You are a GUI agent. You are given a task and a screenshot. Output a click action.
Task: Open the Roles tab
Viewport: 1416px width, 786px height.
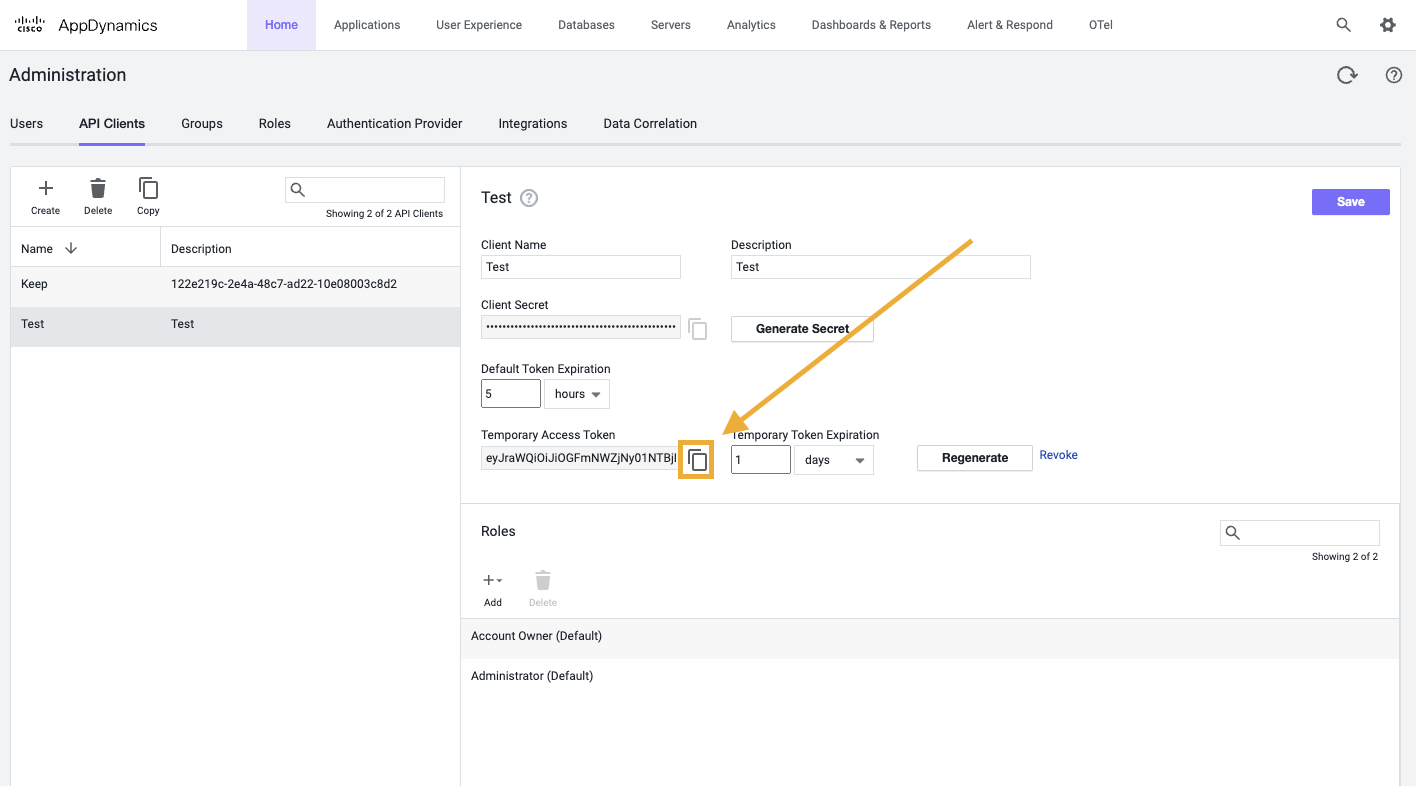[275, 124]
